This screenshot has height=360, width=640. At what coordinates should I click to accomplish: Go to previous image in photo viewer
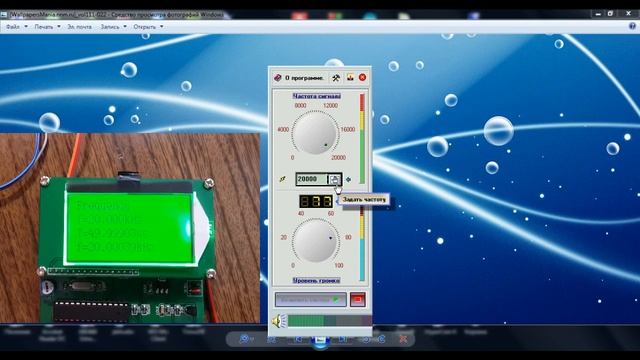tap(299, 339)
